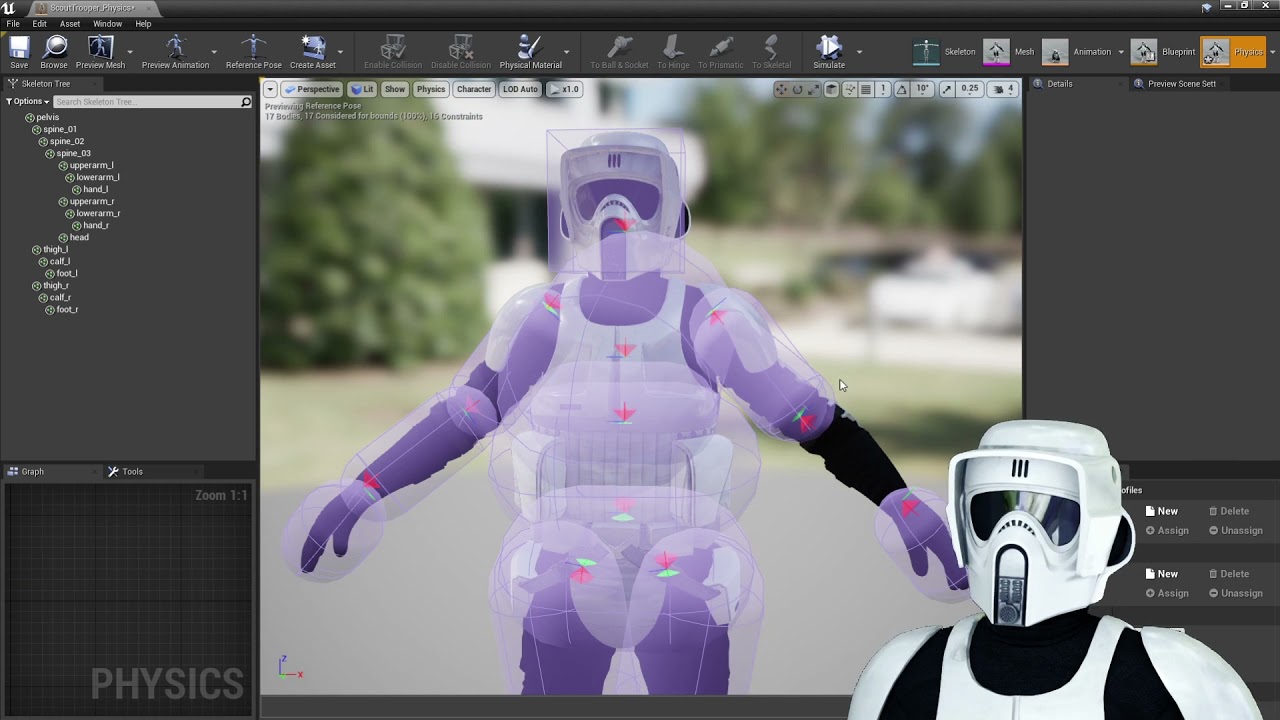The width and height of the screenshot is (1280, 720).
Task: Open the Edit menu
Action: click(x=40, y=24)
